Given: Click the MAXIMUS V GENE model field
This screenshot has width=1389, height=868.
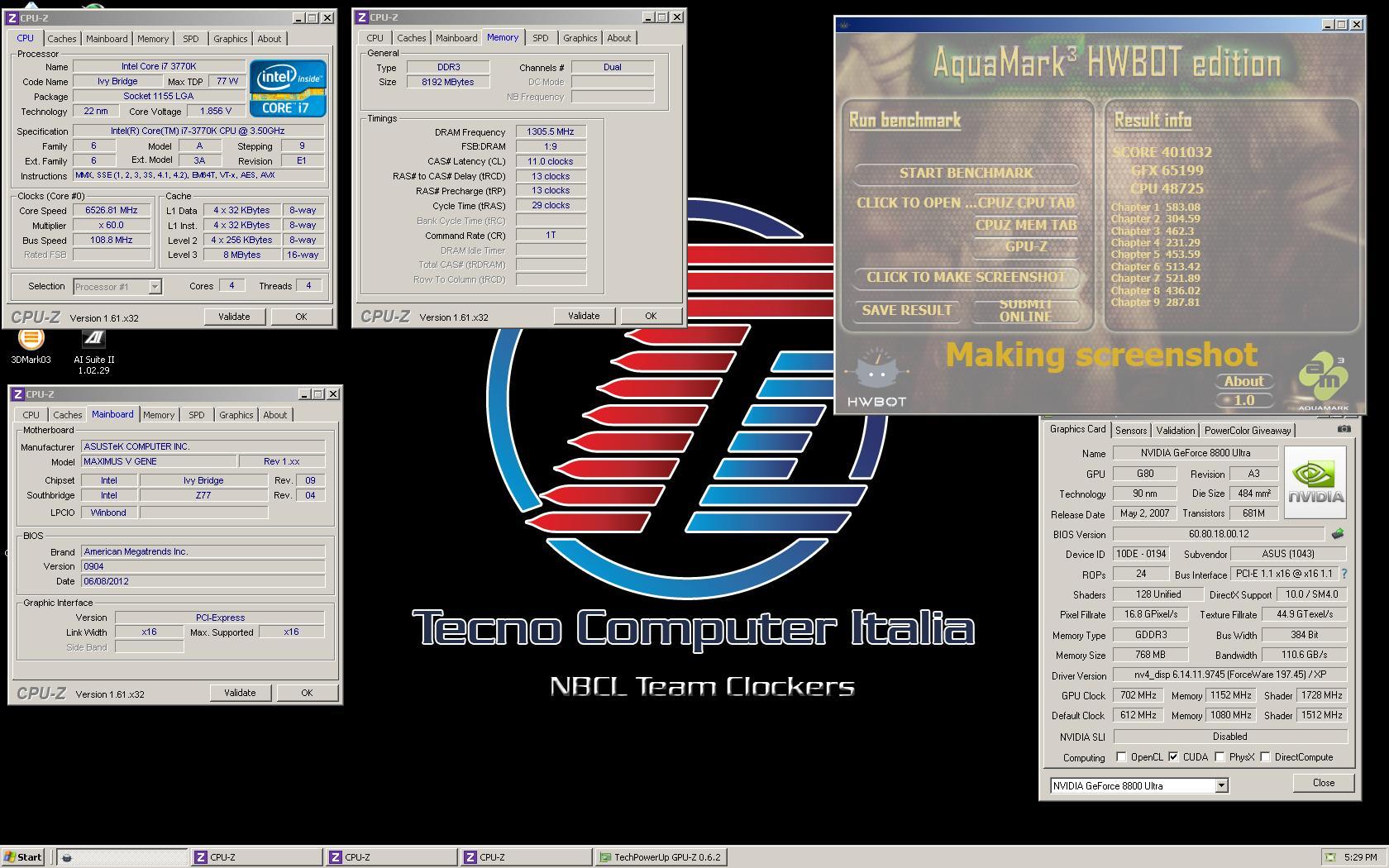Looking at the screenshot, I should (159, 461).
